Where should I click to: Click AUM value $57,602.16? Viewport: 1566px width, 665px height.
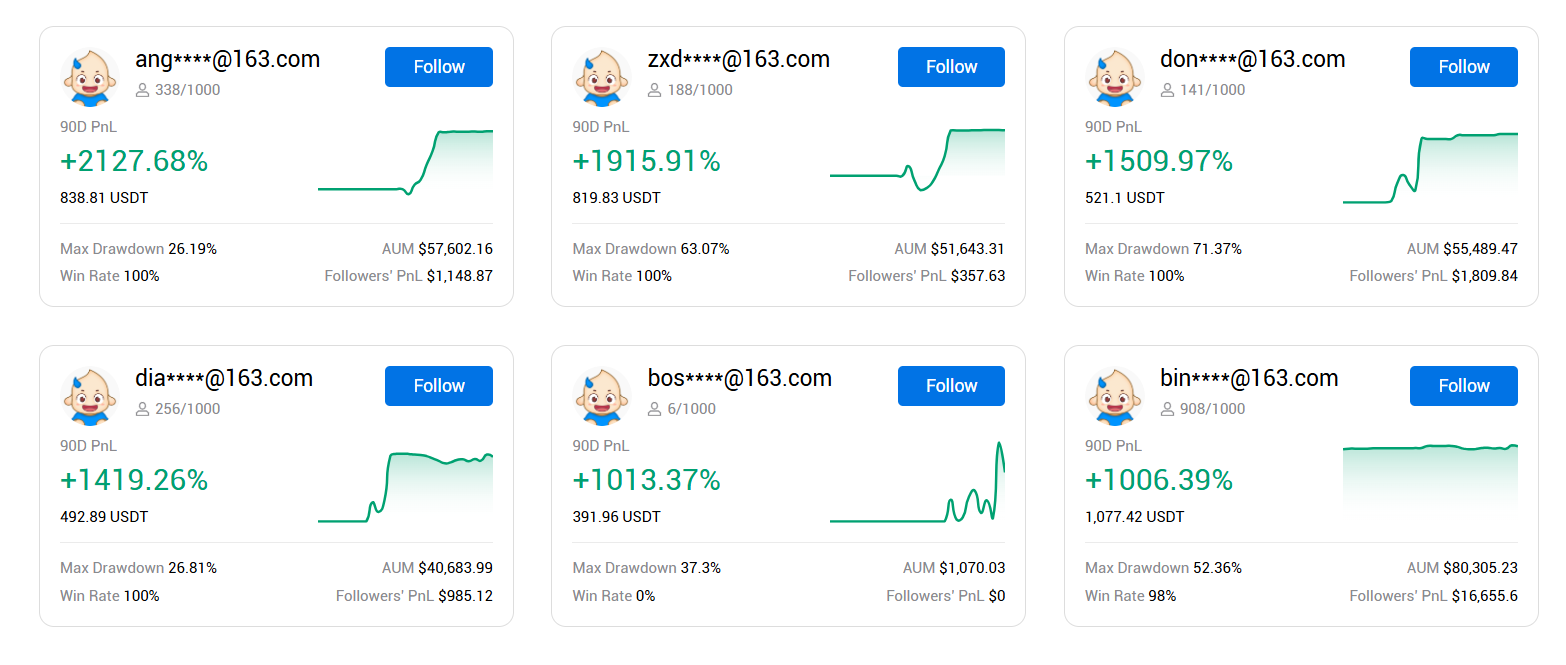click(x=455, y=249)
